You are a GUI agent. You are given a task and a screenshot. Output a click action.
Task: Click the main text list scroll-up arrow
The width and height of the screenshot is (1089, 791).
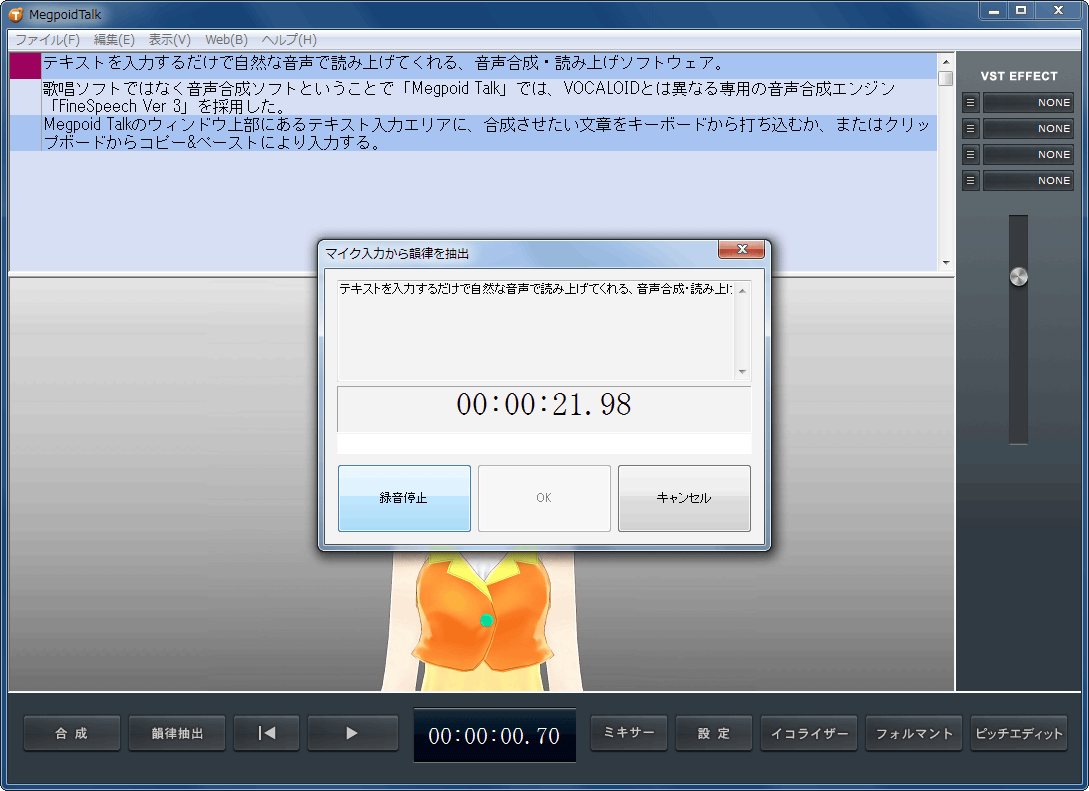point(945,62)
